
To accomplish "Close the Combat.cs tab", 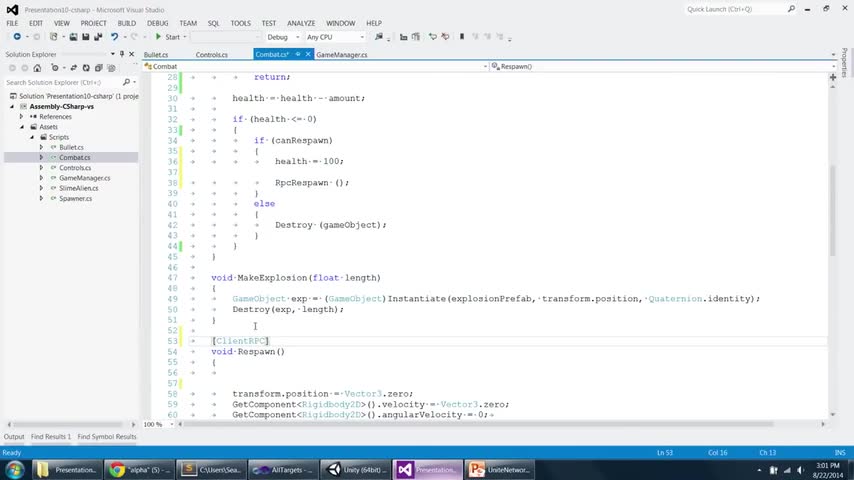I will (x=308, y=54).
